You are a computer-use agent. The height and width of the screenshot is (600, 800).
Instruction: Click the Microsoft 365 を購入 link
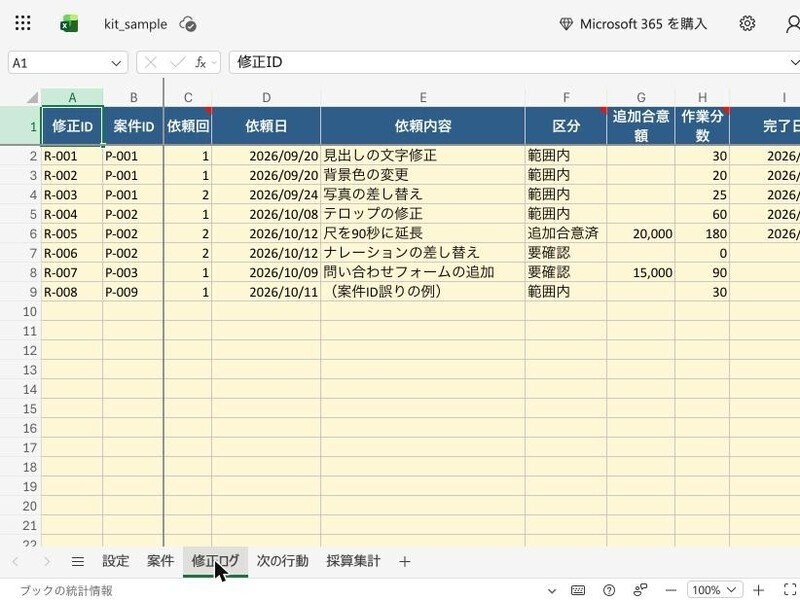(643, 24)
